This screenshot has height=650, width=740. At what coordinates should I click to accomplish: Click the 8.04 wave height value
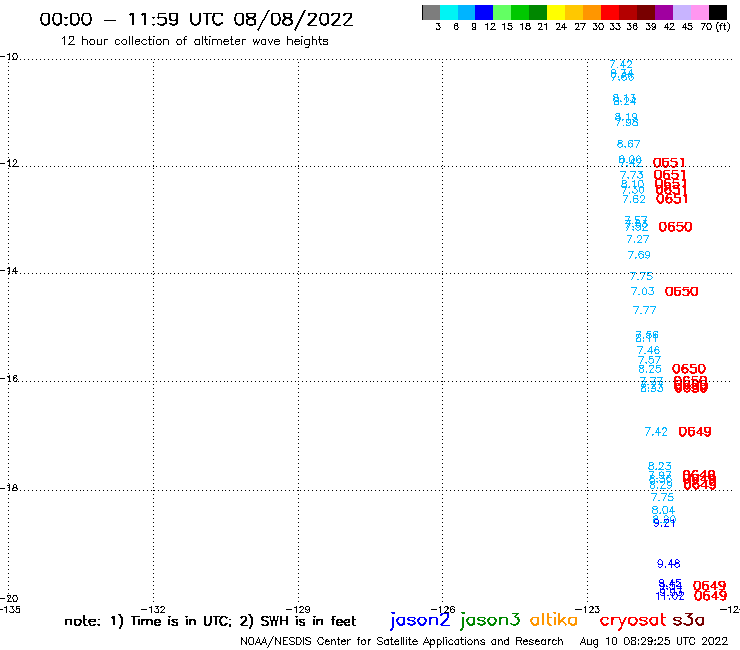(x=663, y=510)
